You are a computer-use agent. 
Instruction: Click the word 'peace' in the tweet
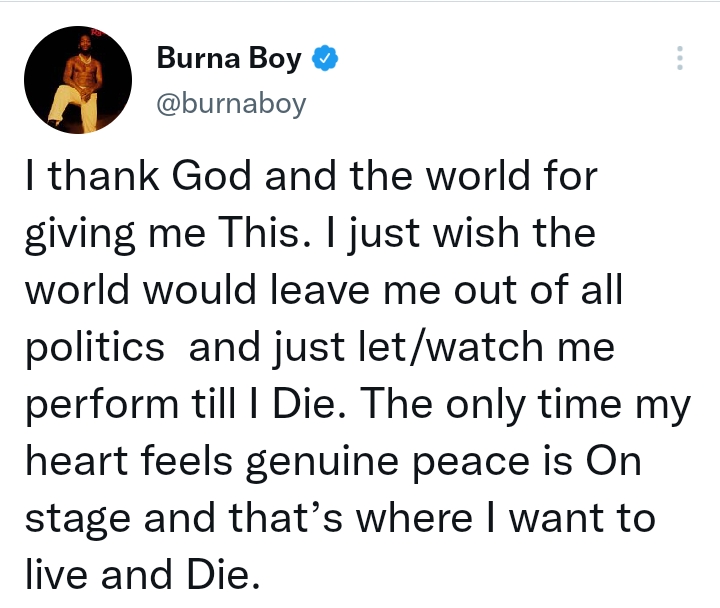tap(471, 463)
